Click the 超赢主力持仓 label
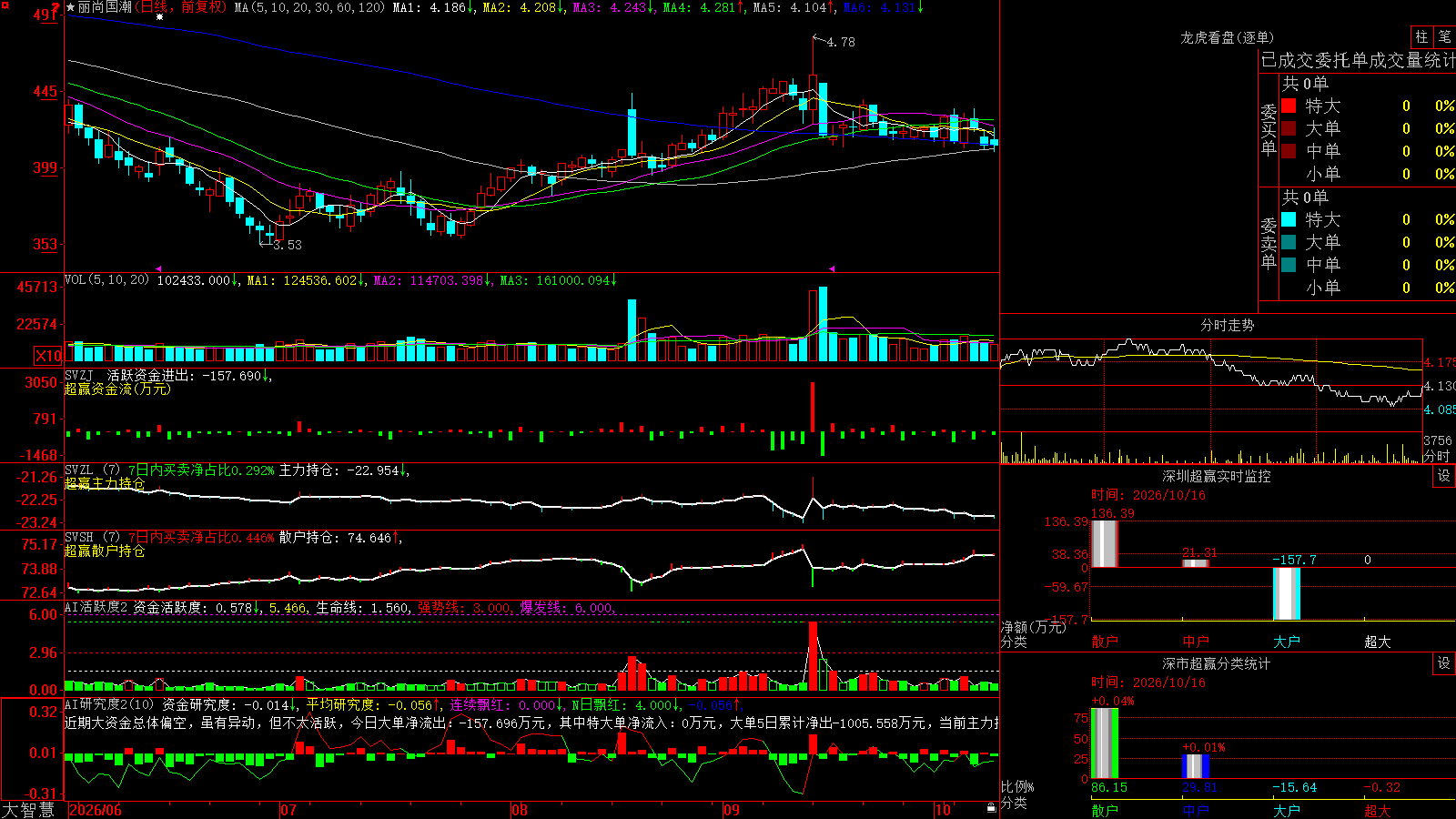The width and height of the screenshot is (1456, 819). pyautogui.click(x=105, y=483)
